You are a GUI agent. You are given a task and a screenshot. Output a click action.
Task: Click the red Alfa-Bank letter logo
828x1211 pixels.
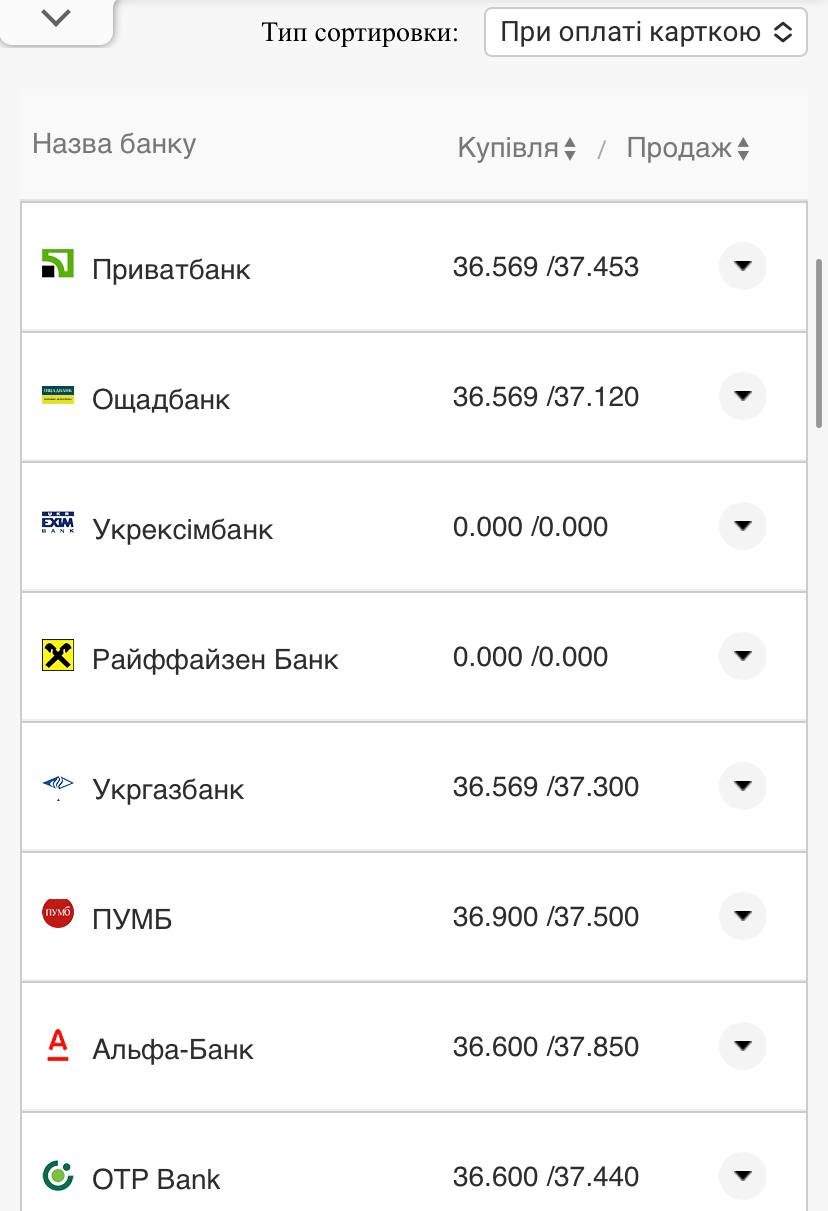tap(58, 1045)
